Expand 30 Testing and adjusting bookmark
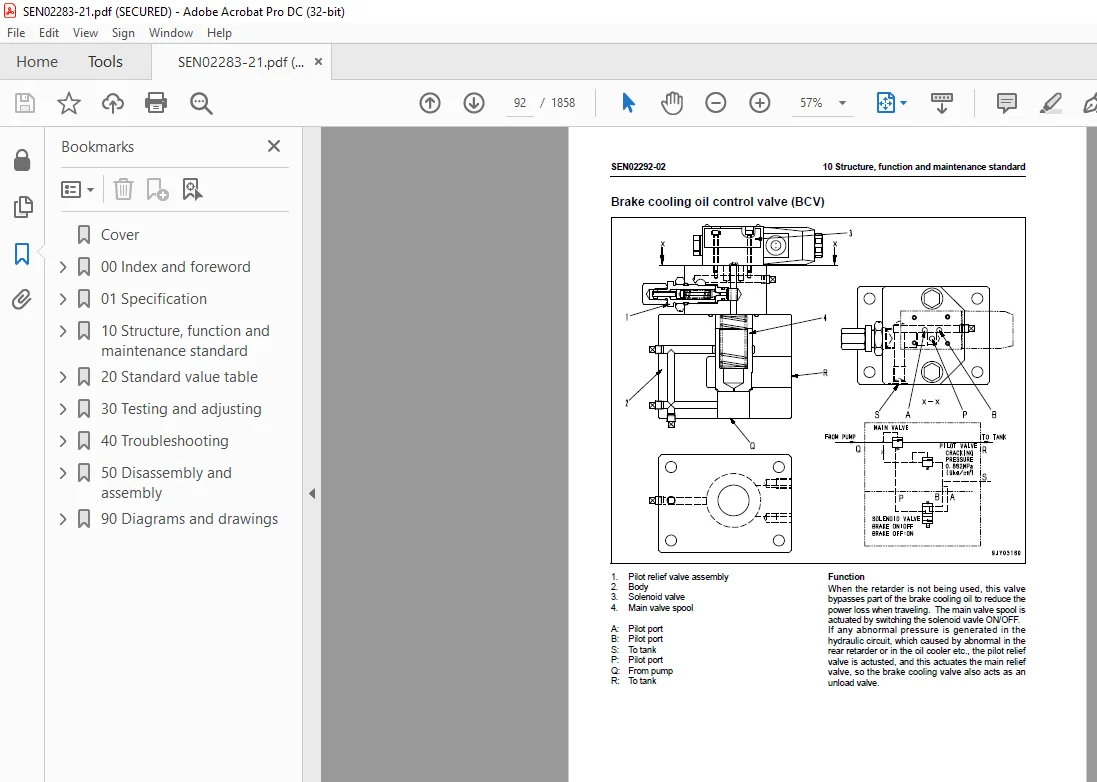Viewport: 1097px width, 782px height. coord(63,409)
